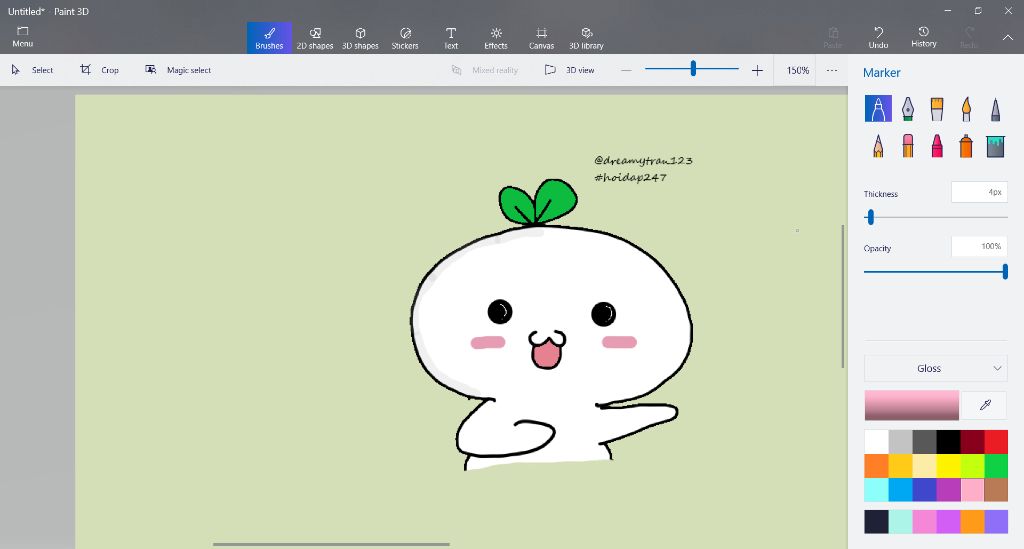Click the Thickness value field
Image resolution: width=1024 pixels, height=549 pixels.
click(979, 192)
